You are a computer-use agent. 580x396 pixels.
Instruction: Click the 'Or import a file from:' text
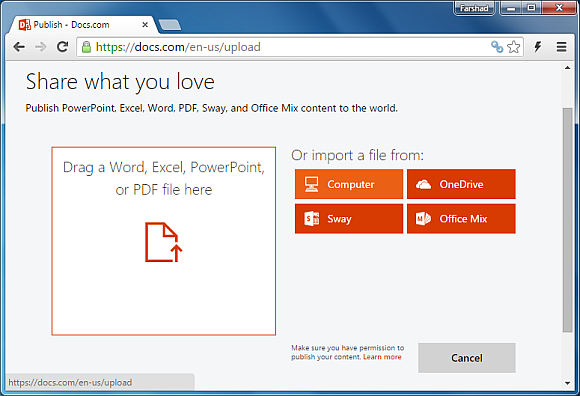pyautogui.click(x=357, y=155)
